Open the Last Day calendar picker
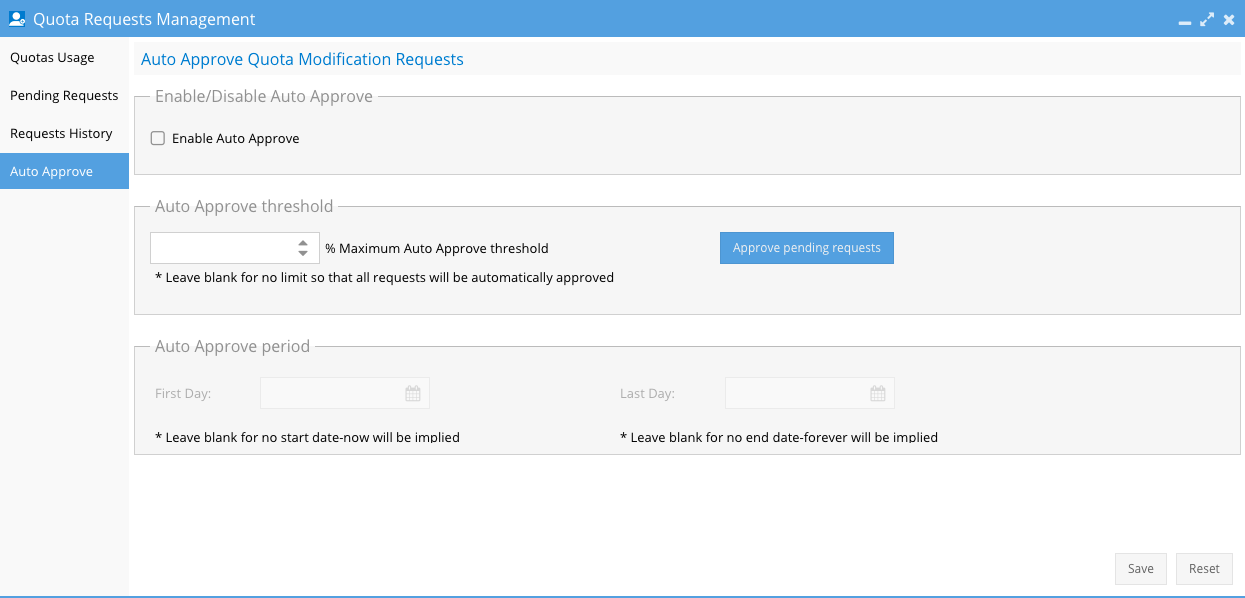 878,394
